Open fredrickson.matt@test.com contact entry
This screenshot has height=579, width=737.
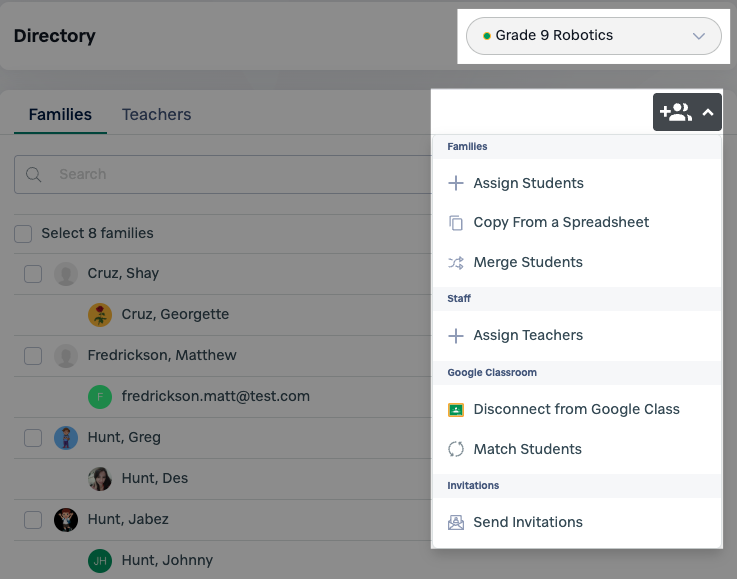click(215, 396)
